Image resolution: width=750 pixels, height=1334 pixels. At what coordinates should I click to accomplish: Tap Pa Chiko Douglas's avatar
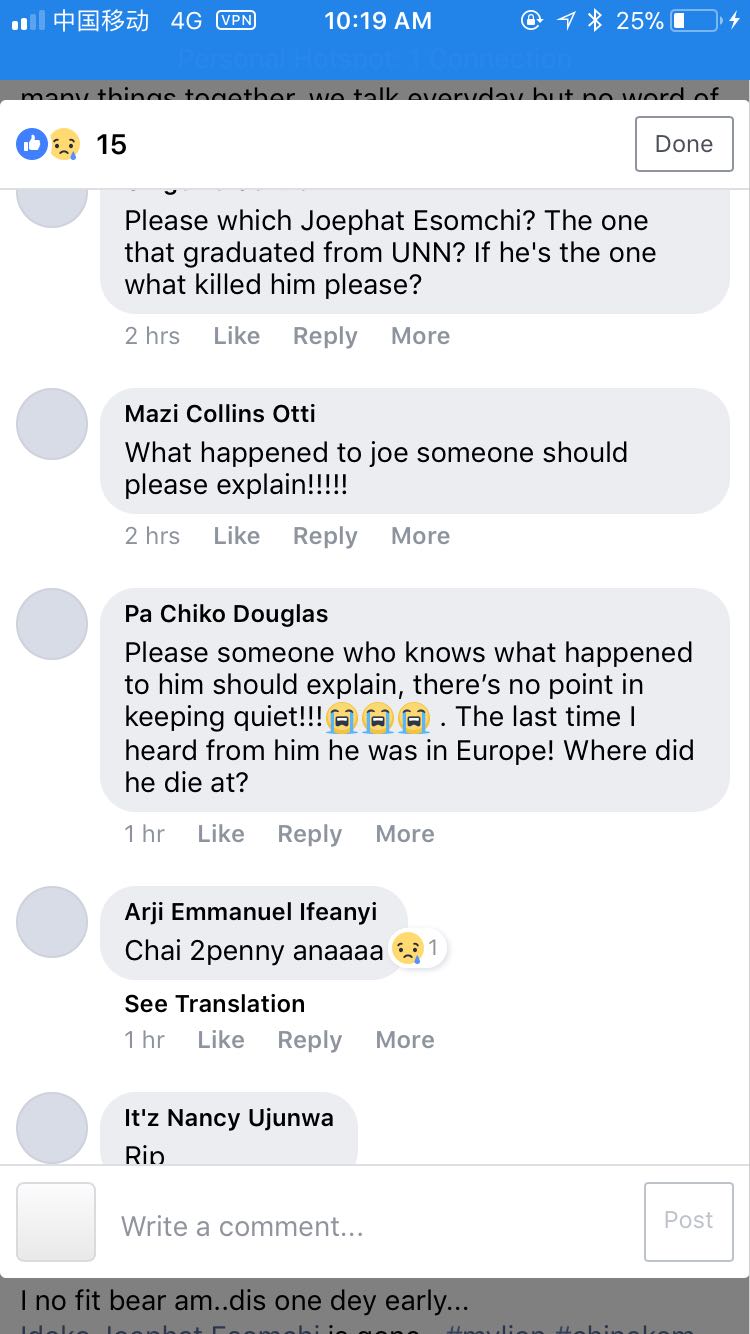52,624
